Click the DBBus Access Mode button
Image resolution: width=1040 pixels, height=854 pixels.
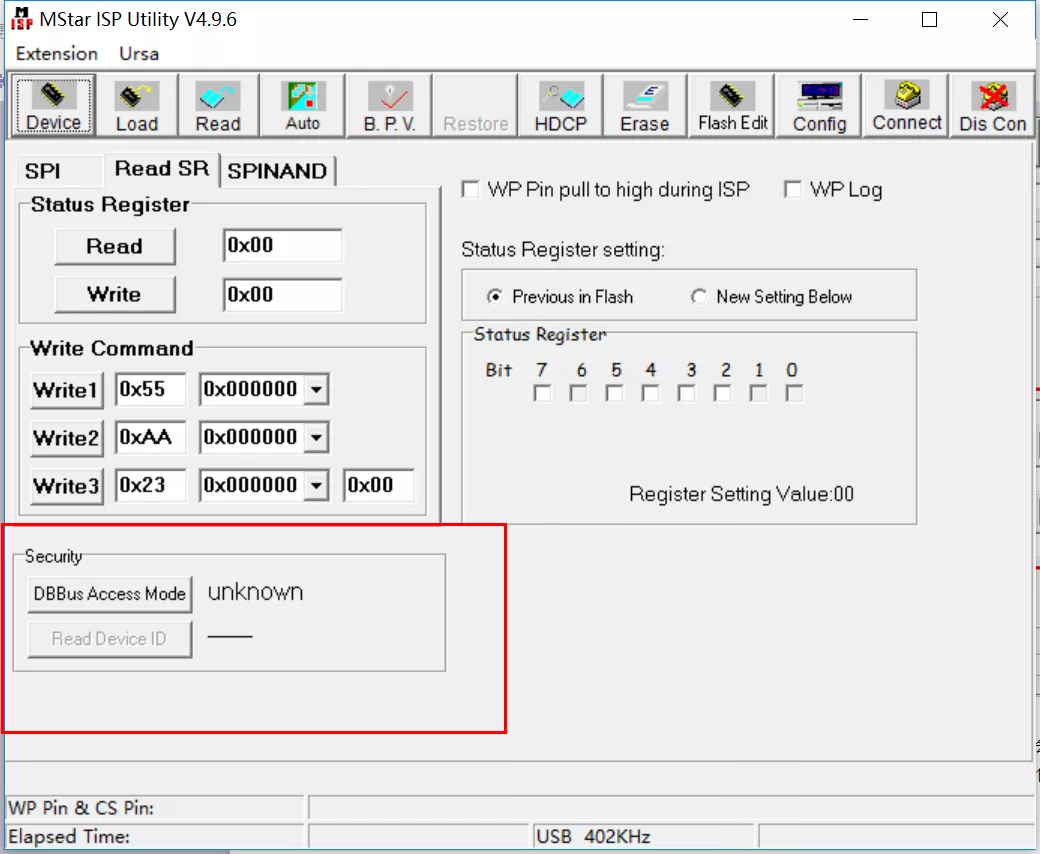point(110,594)
